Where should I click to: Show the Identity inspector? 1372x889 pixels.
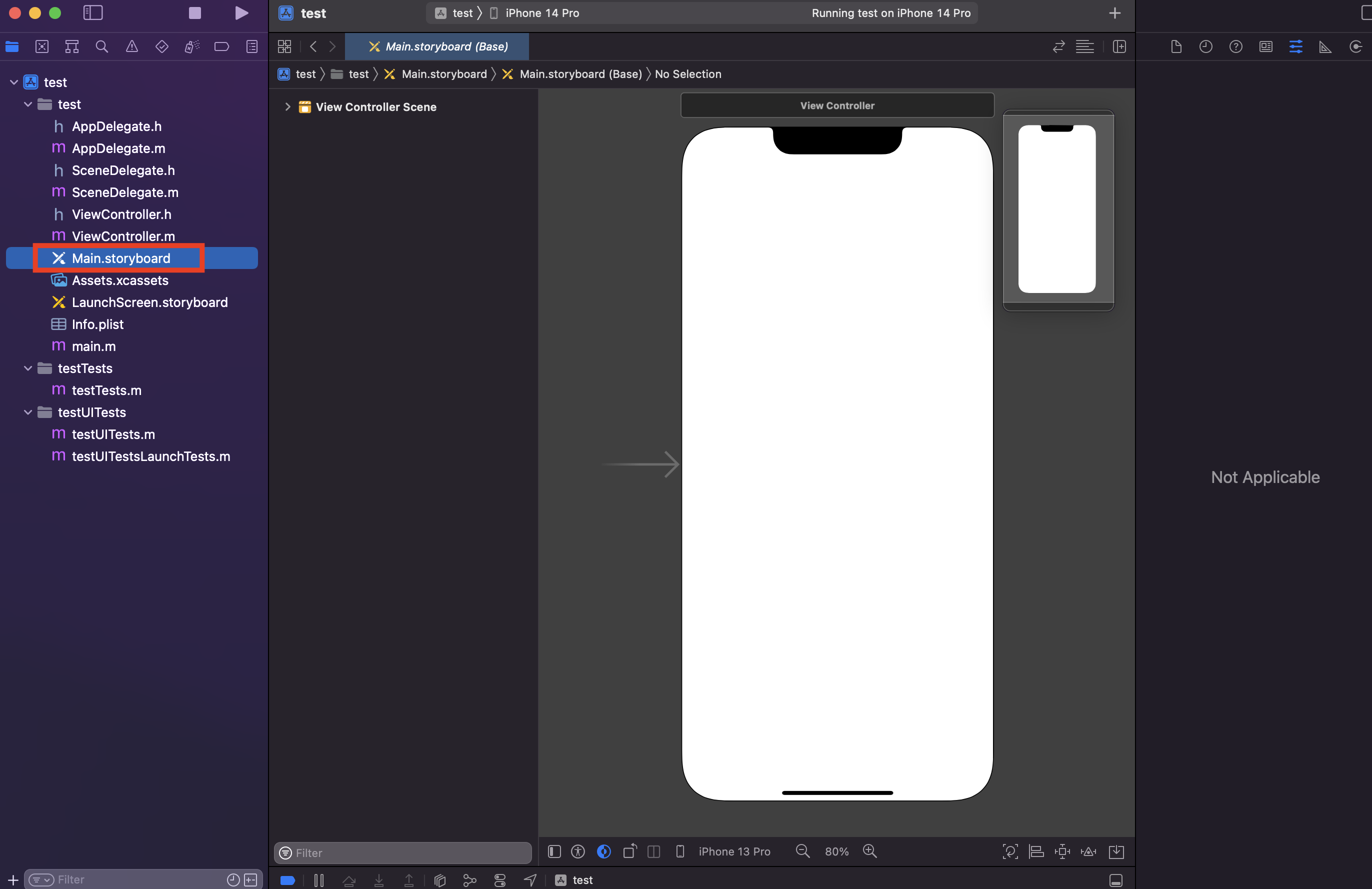(x=1266, y=46)
